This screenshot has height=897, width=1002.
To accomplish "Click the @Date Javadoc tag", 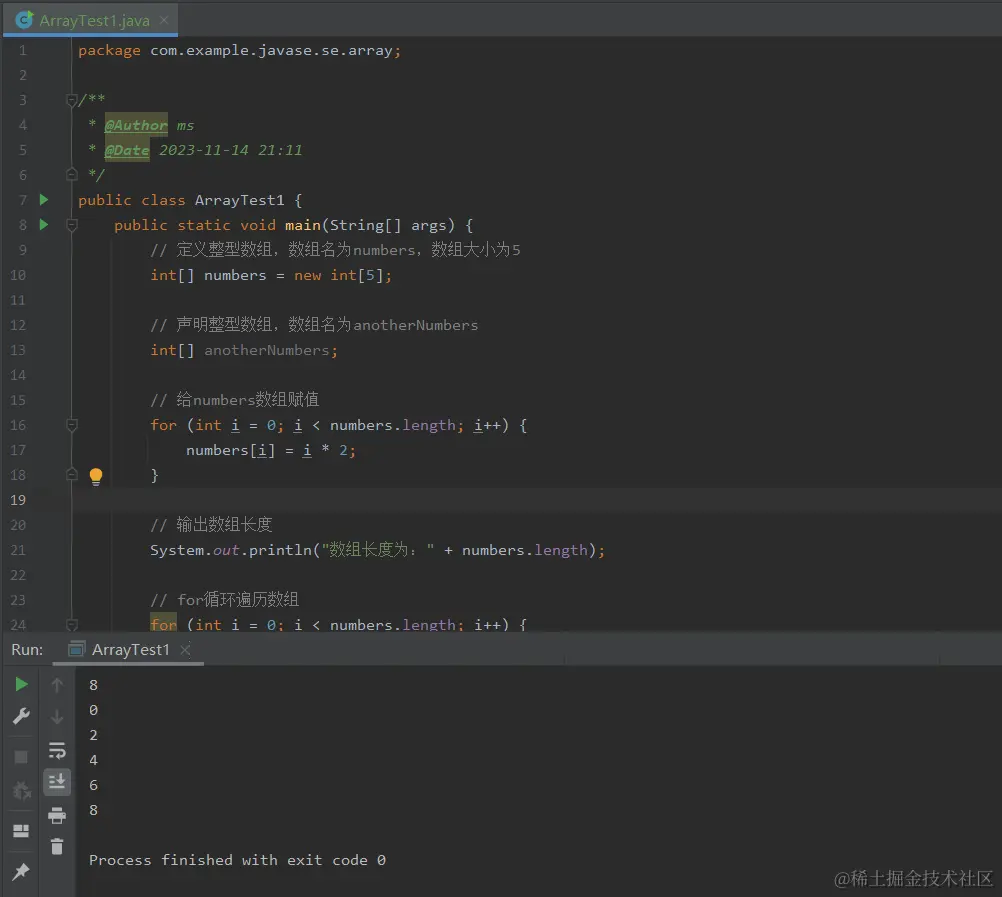I will [127, 150].
